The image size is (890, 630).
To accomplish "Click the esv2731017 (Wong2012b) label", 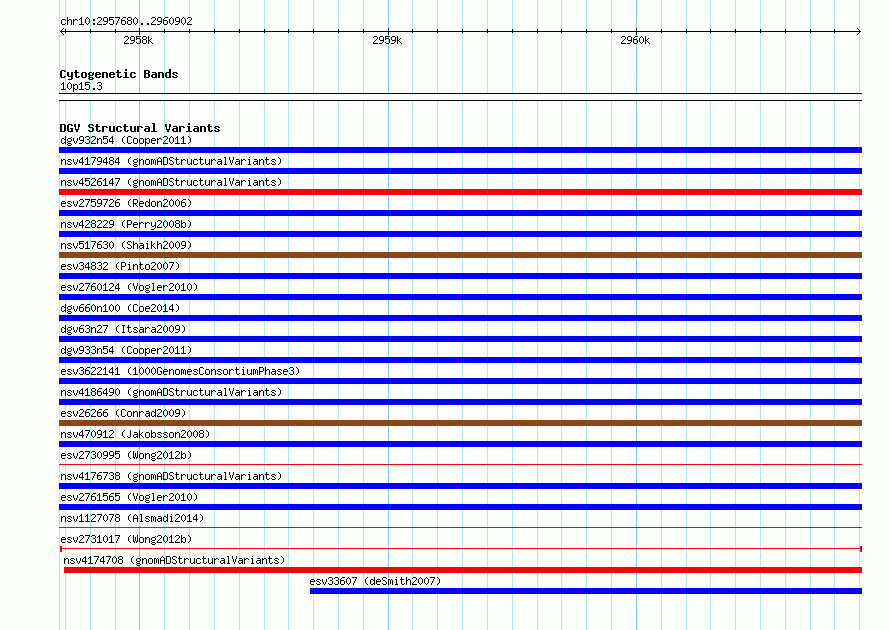I will [x=126, y=539].
